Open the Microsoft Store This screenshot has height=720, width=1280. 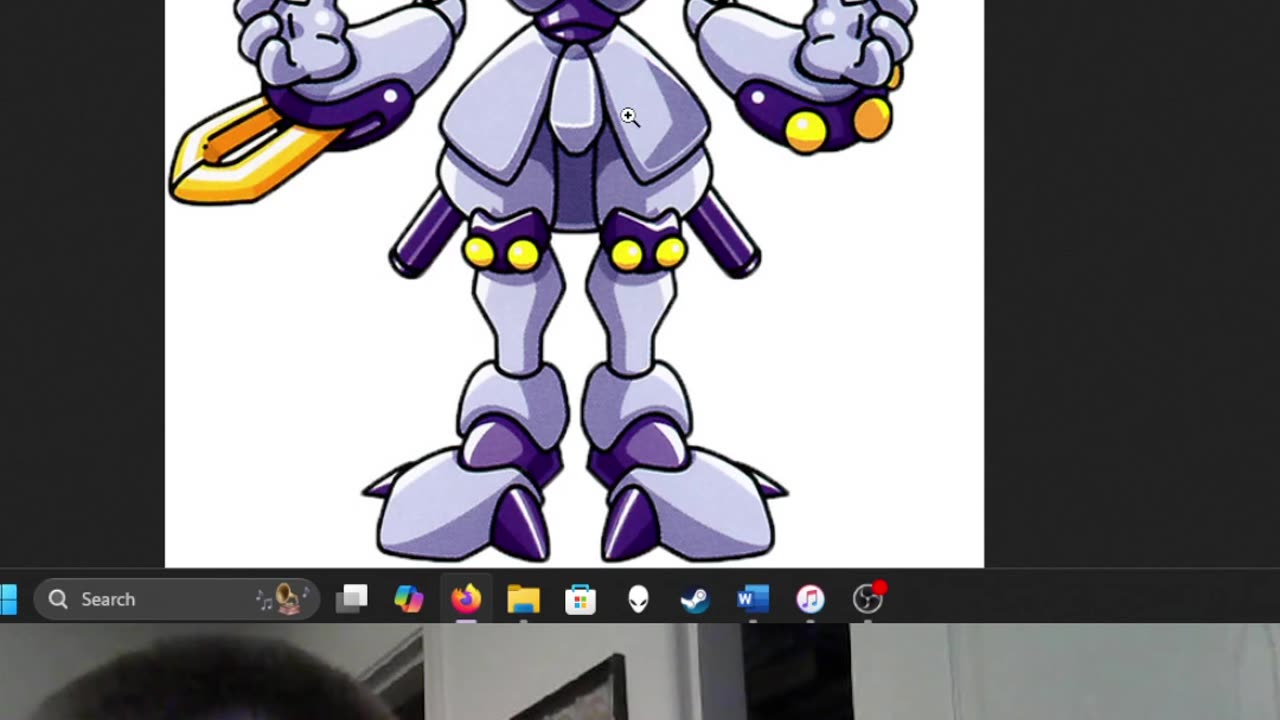580,599
